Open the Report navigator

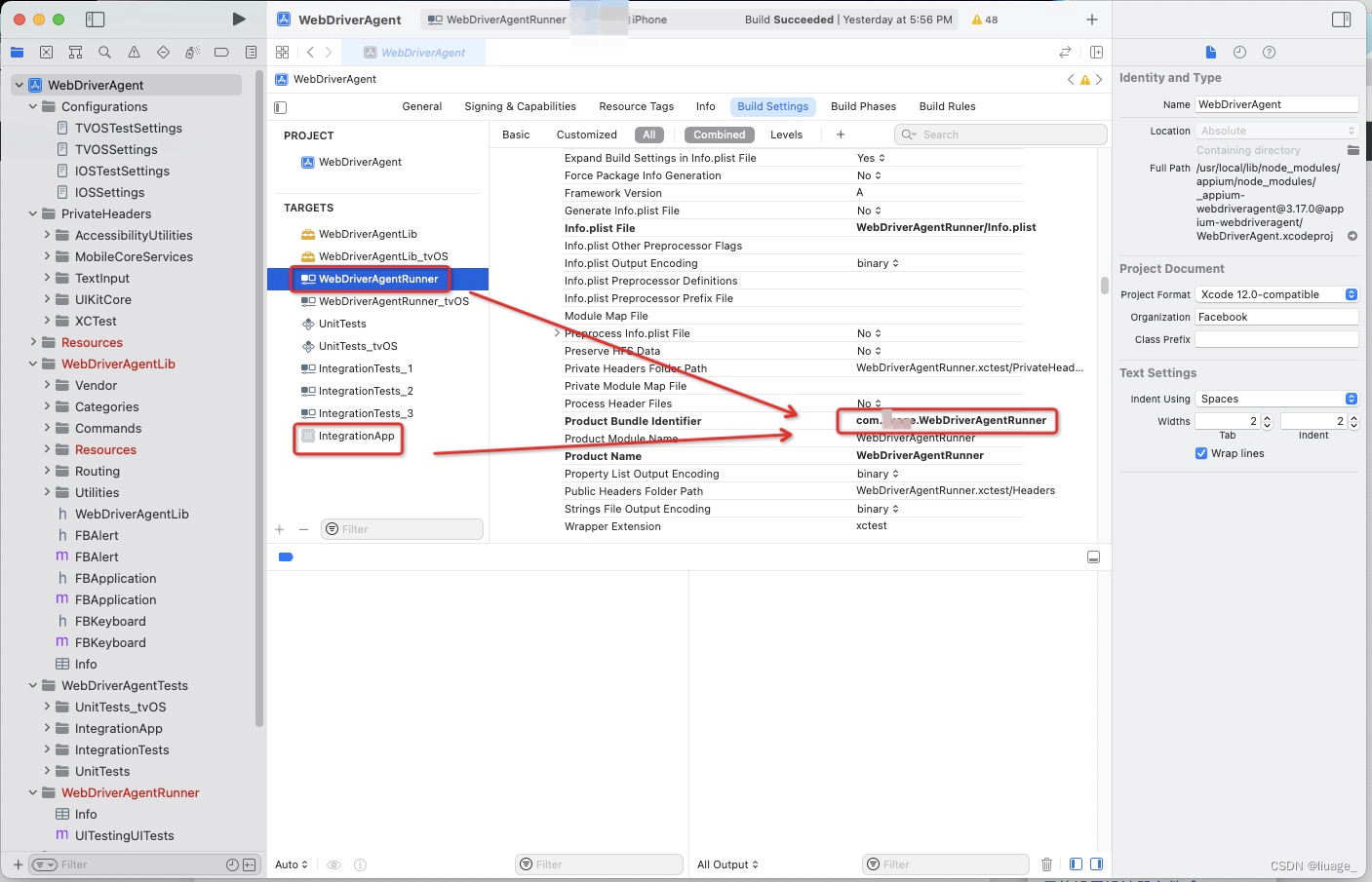[x=251, y=53]
